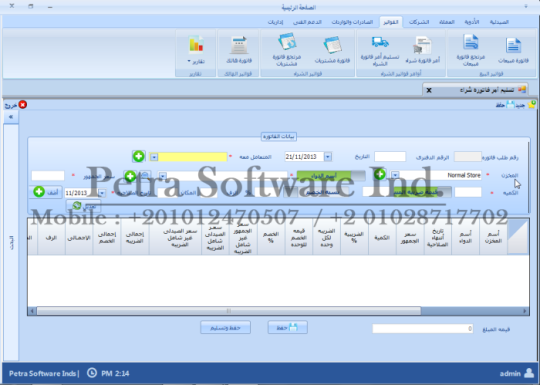This screenshot has width=540, height=385.
Task: Click search icon next to medicine dropdown
Action: [x=145, y=175]
